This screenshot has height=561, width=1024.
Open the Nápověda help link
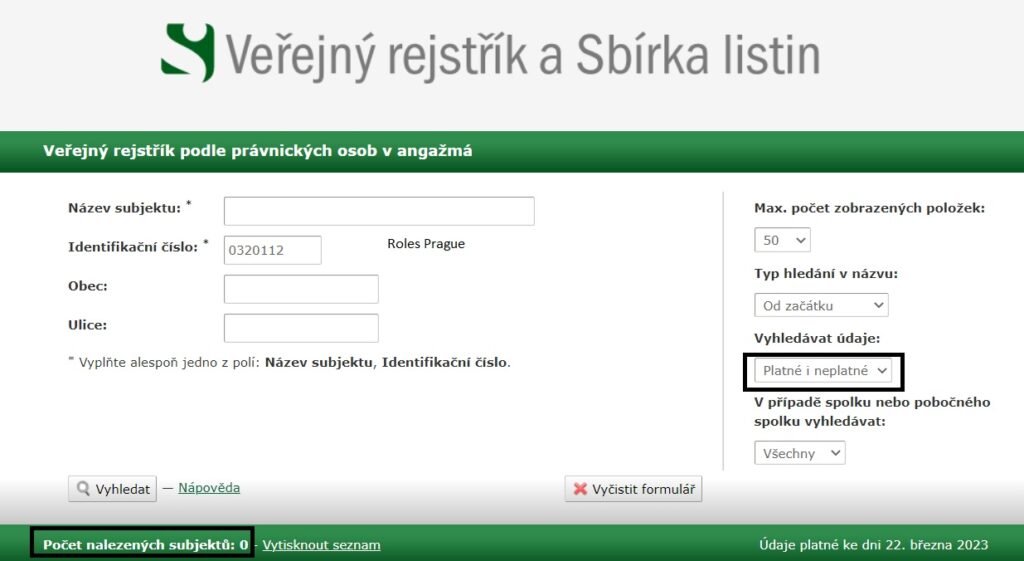pos(209,488)
